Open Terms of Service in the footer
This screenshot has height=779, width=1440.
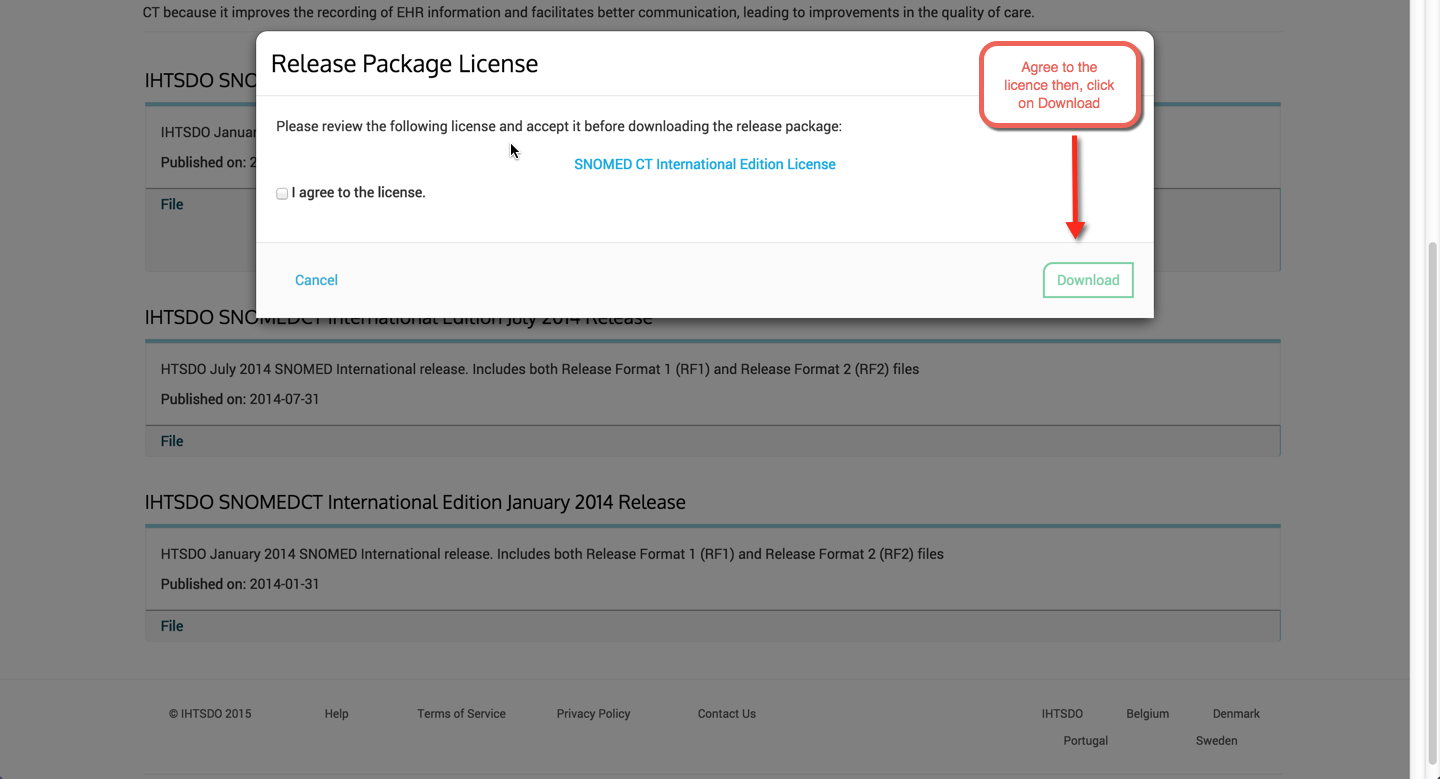click(x=461, y=714)
